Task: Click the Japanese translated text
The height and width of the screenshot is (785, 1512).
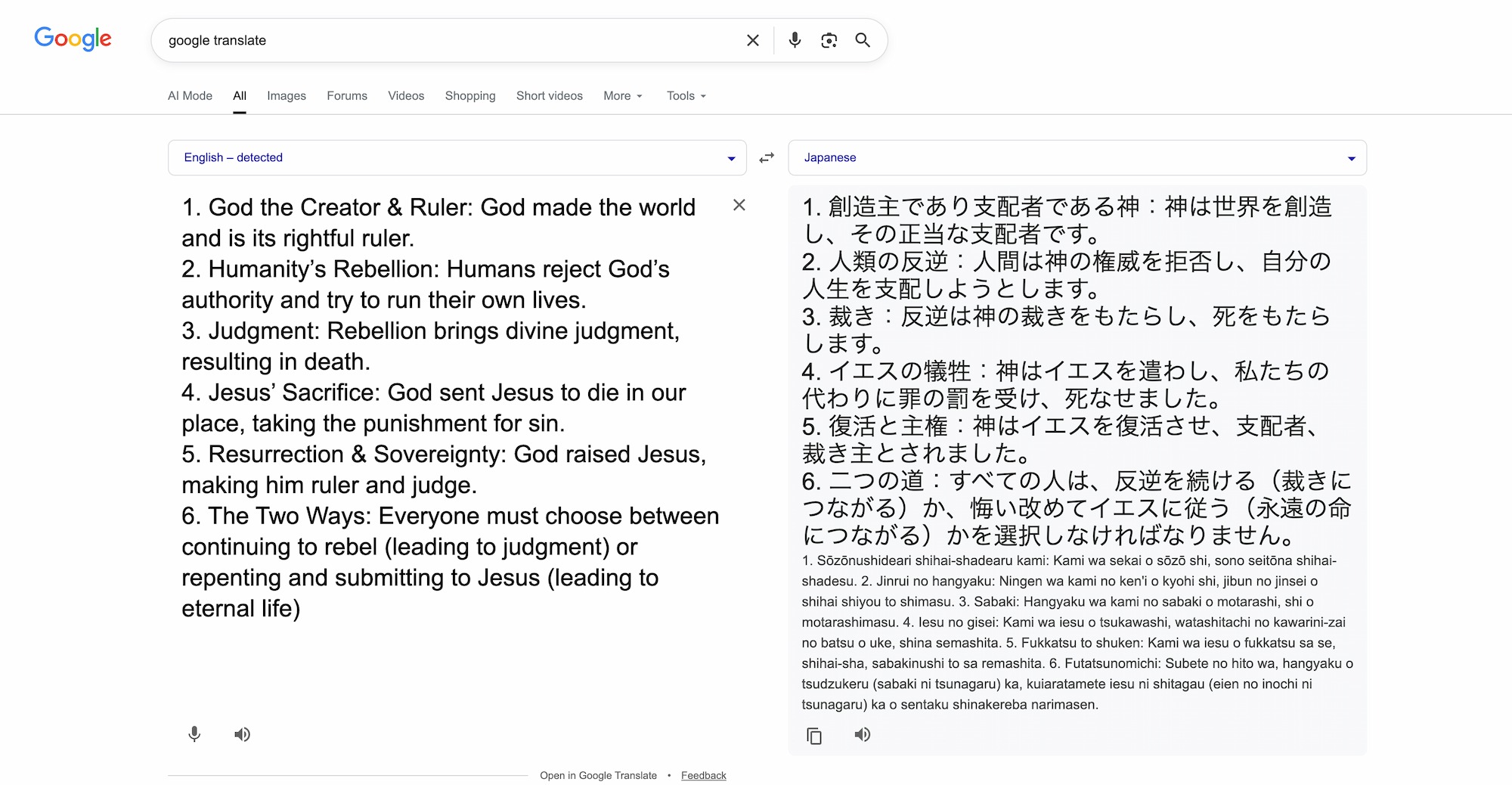Action: (1077, 371)
